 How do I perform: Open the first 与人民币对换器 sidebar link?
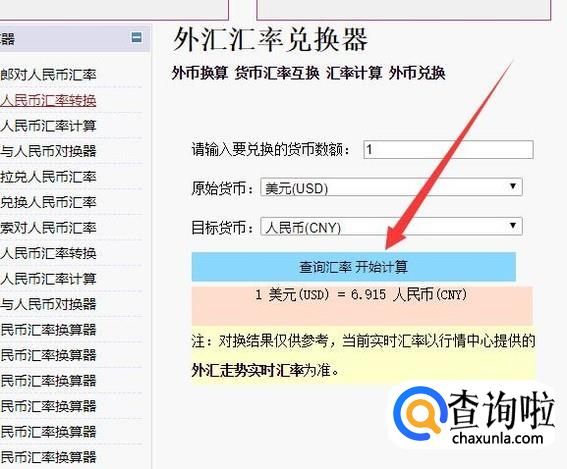48,152
